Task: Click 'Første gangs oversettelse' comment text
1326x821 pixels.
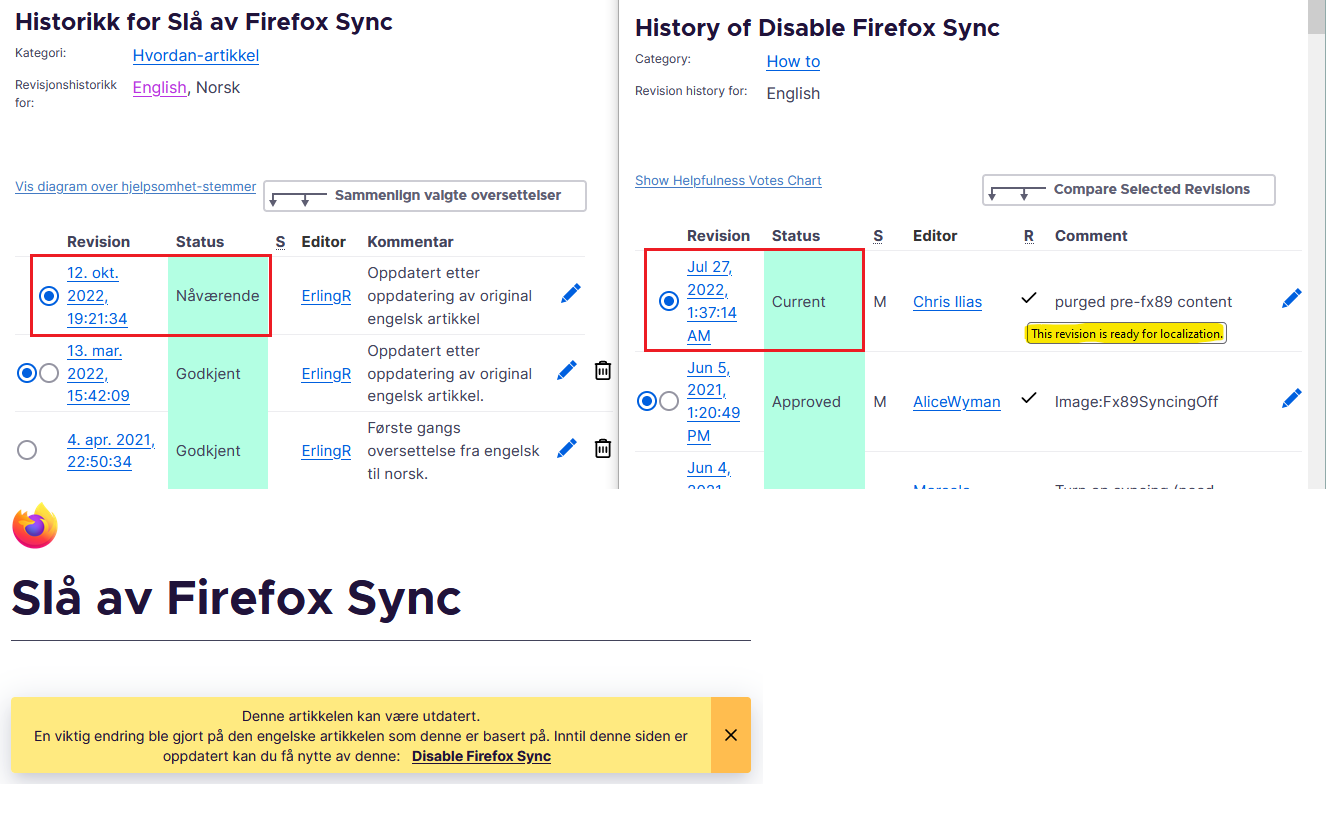Action: (x=453, y=450)
